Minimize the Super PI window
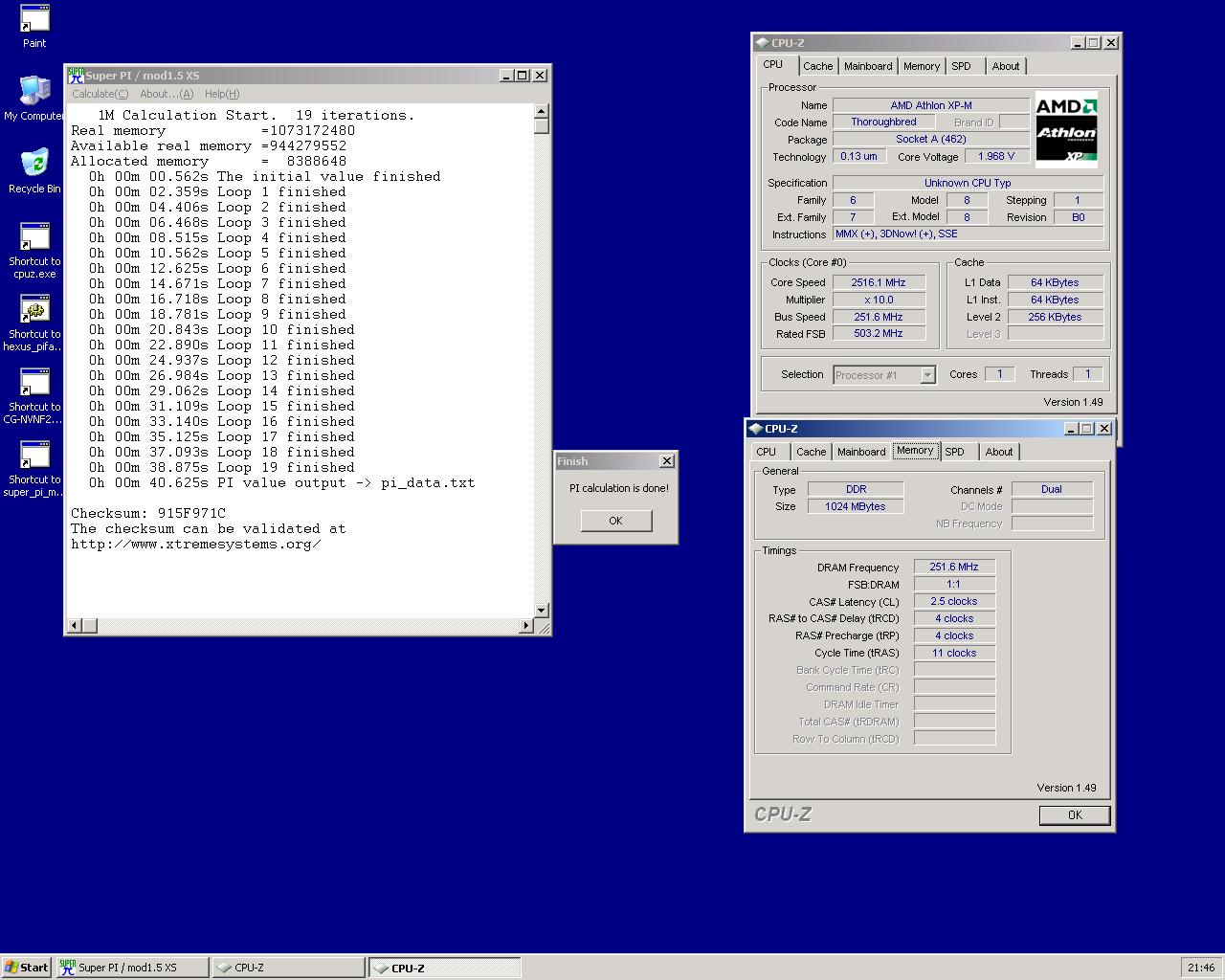The width and height of the screenshot is (1225, 980). [x=506, y=75]
